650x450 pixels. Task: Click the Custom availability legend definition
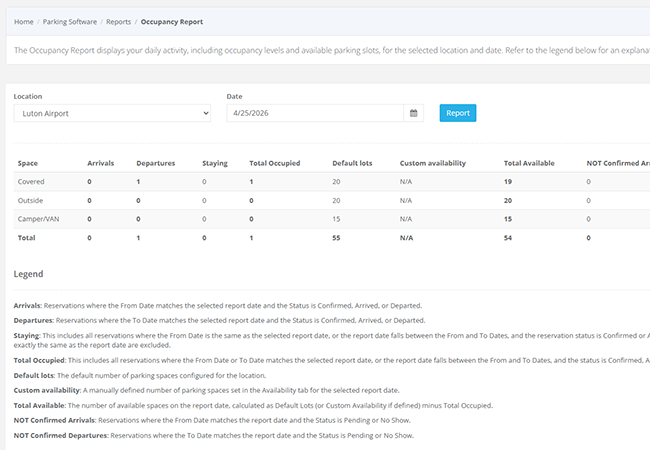pos(206,390)
